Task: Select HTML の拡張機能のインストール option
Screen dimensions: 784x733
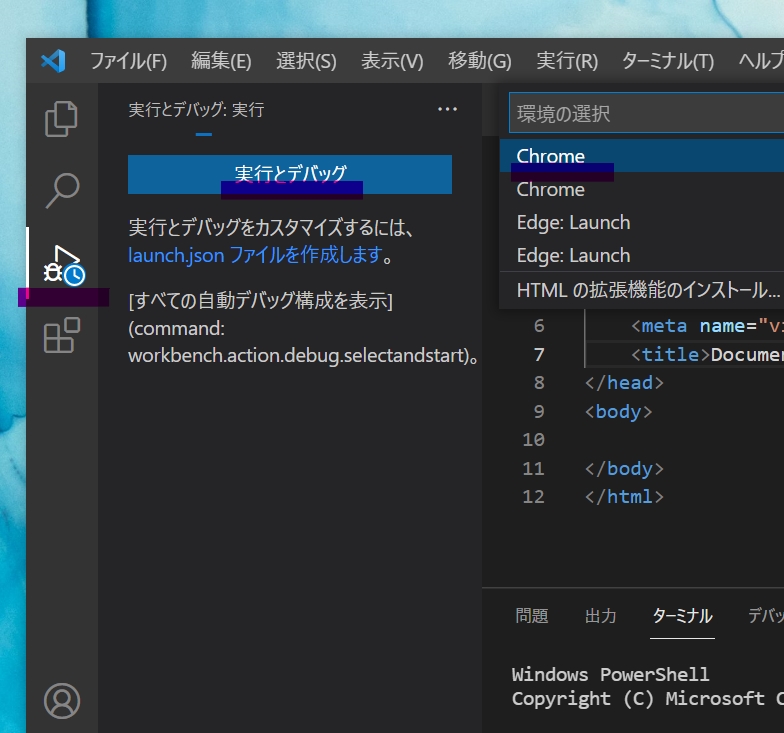Action: coord(645,291)
